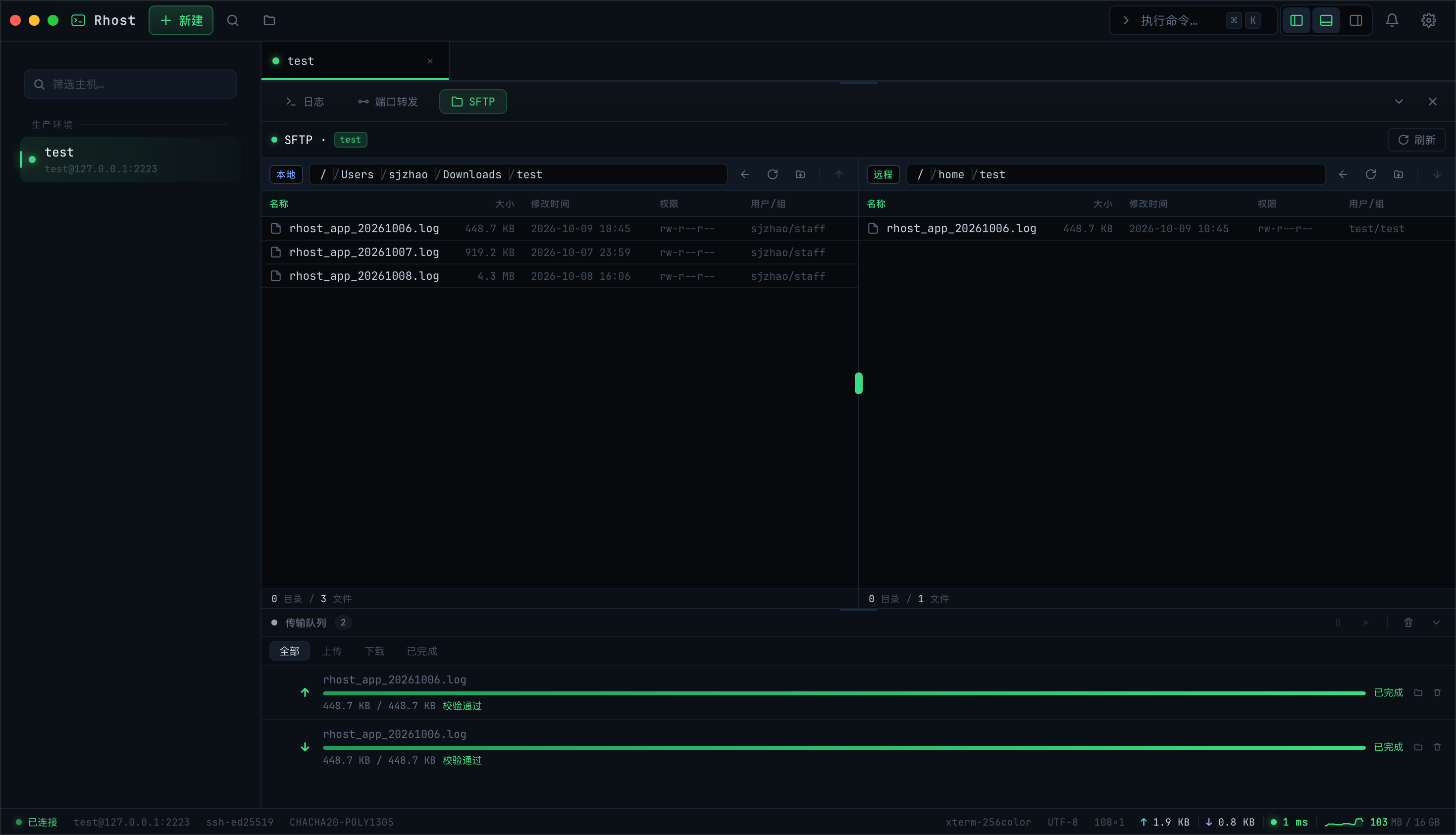
Task: Go back in the local pane path
Action: (744, 174)
